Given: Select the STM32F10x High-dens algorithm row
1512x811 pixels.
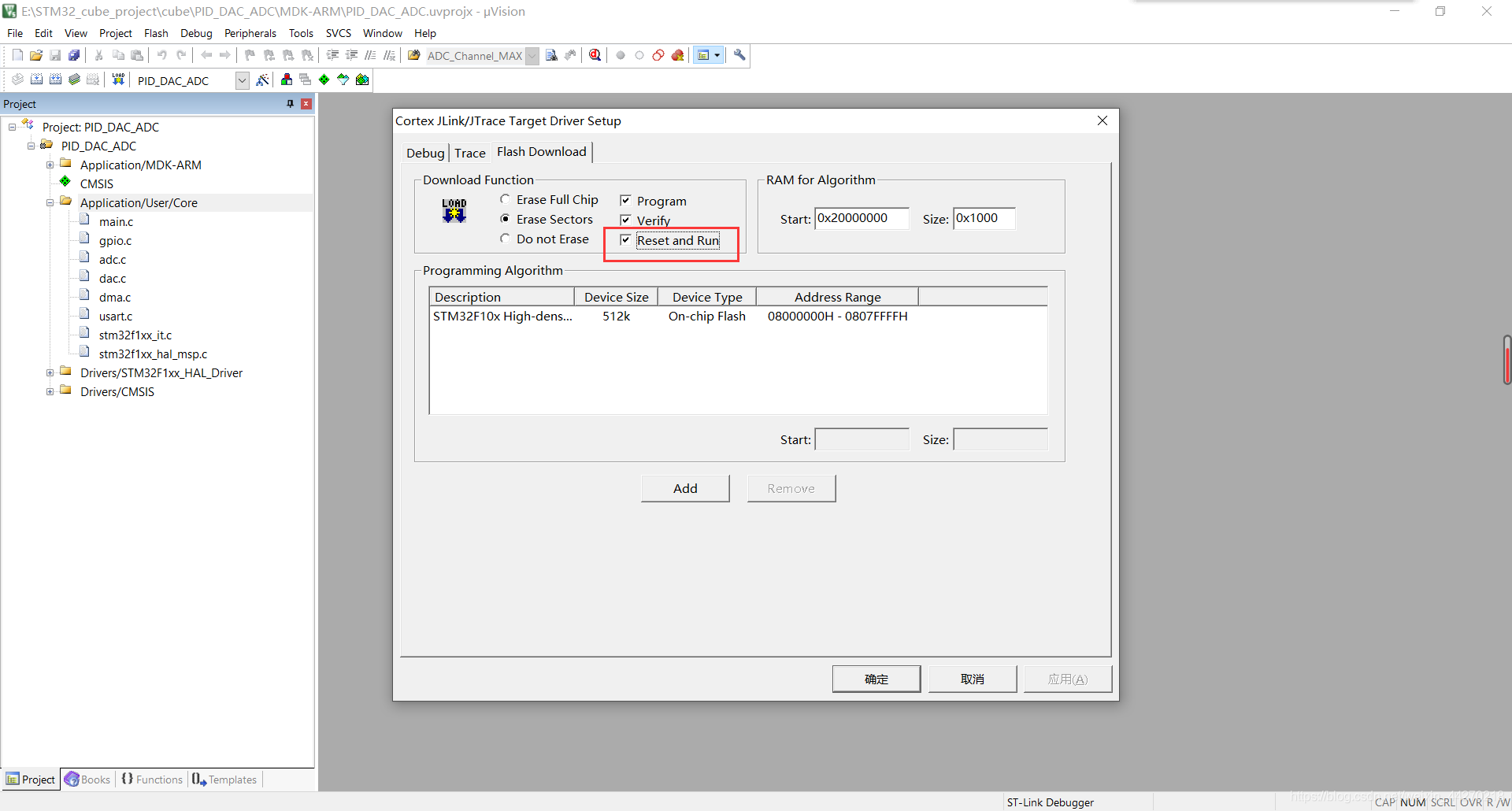Looking at the screenshot, I should coord(738,316).
